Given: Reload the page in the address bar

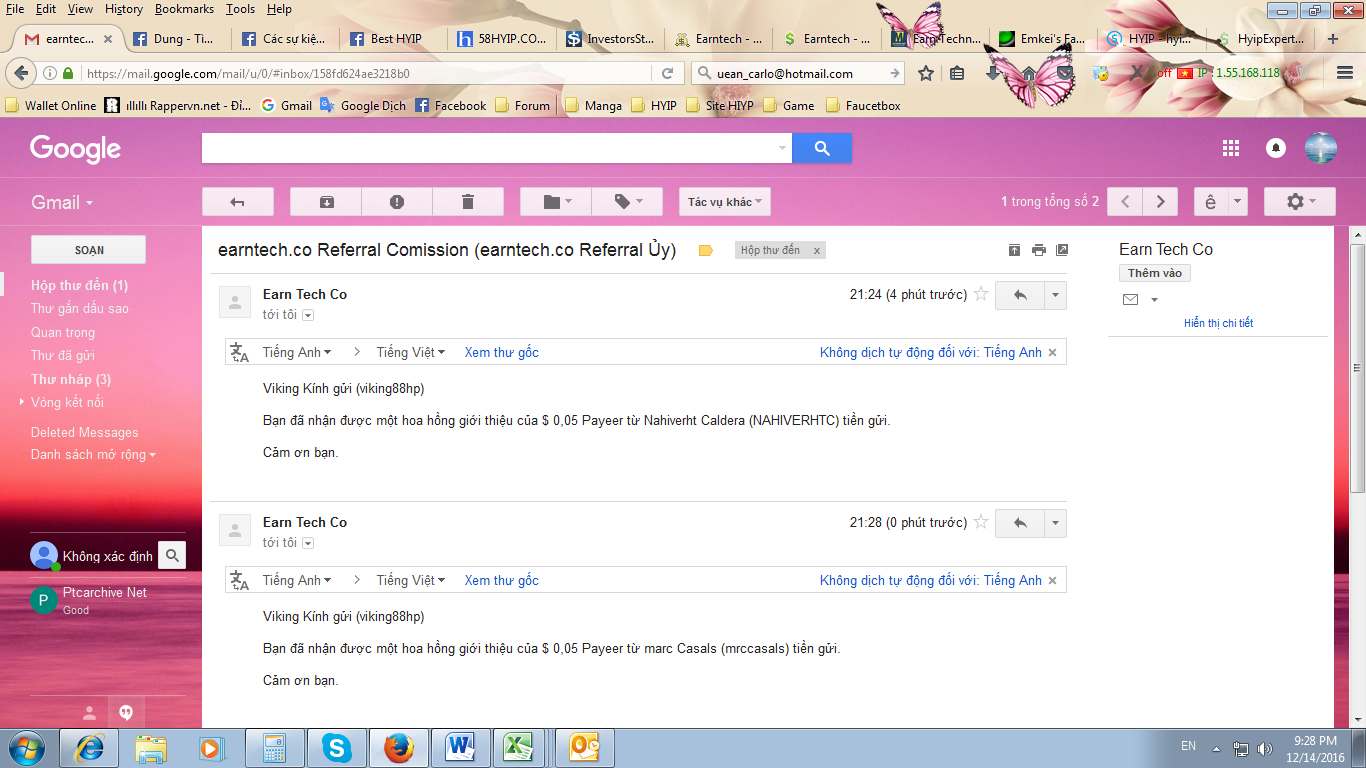Looking at the screenshot, I should click(x=667, y=73).
